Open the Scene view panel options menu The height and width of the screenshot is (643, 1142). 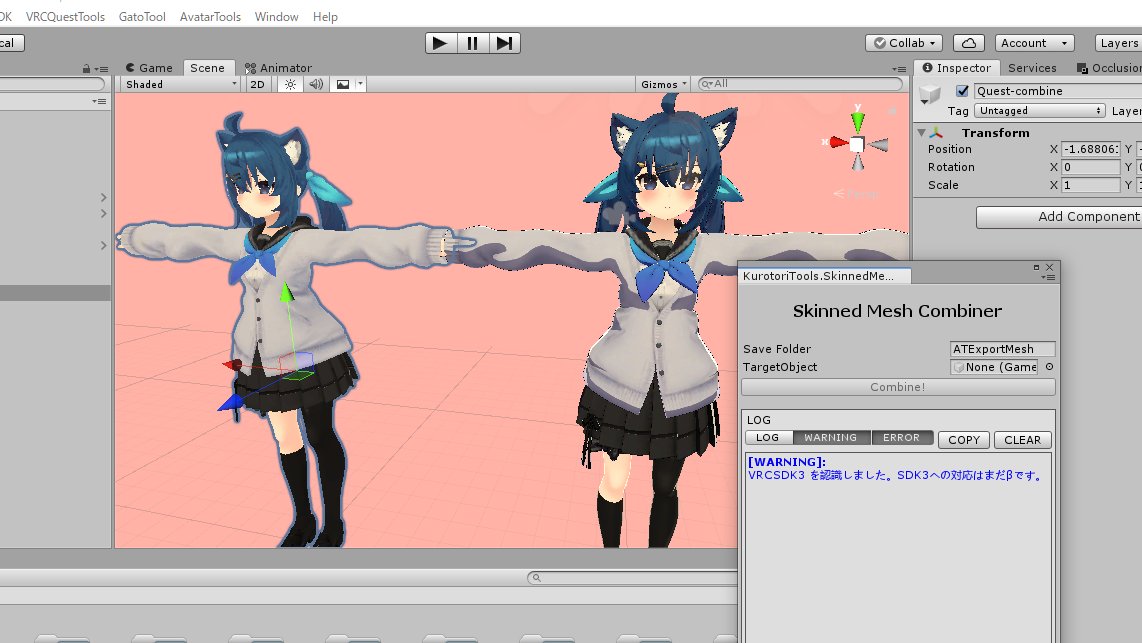900,69
